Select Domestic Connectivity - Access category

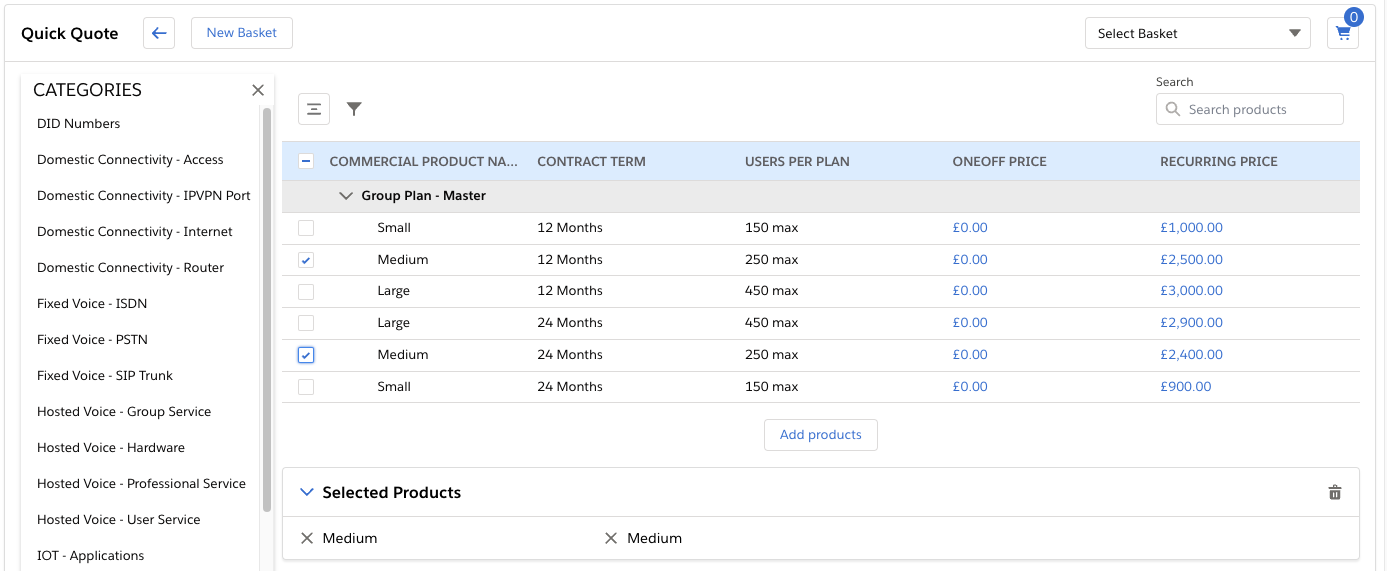click(x=130, y=160)
